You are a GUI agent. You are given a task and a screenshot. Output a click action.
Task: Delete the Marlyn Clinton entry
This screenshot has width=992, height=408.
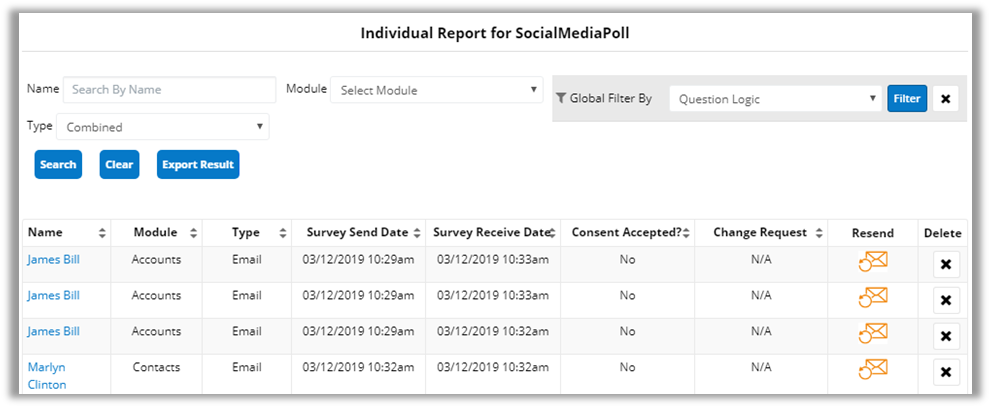click(x=945, y=372)
